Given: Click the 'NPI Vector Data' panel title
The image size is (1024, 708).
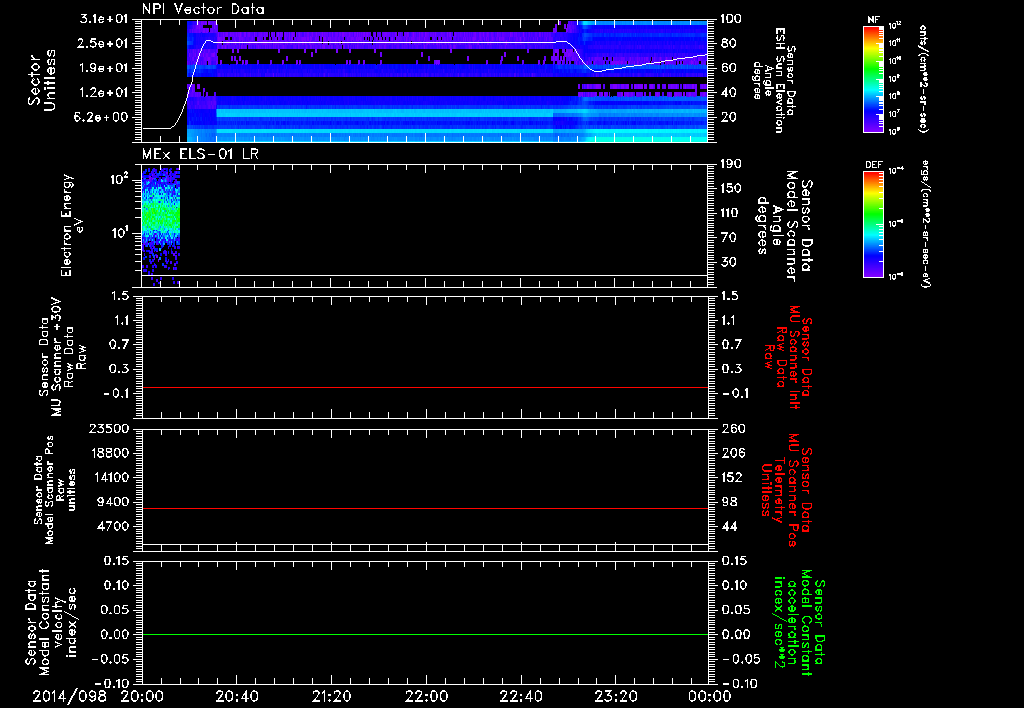Looking at the screenshot, I should point(203,9).
